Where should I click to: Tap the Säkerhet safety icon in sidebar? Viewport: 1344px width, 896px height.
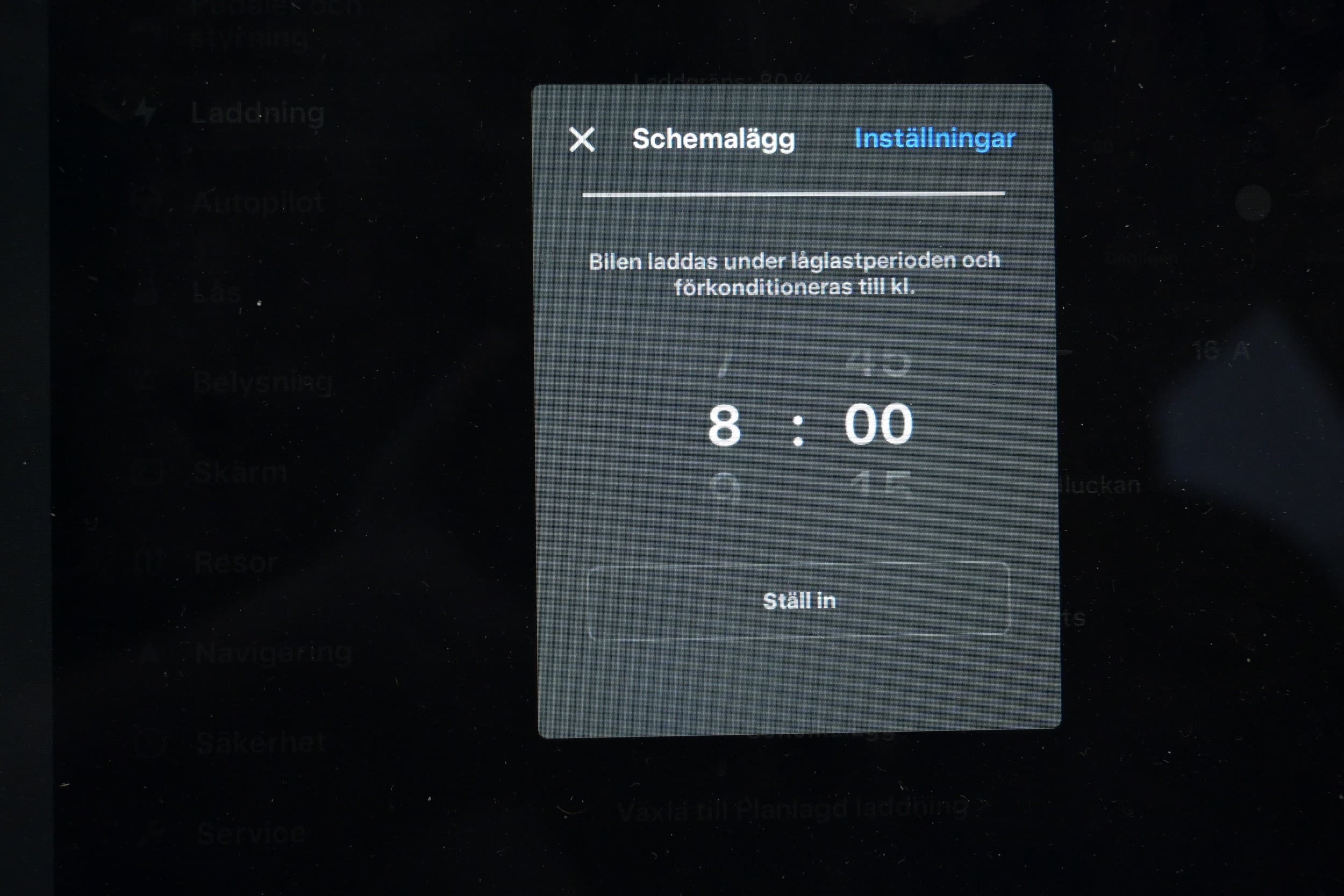[x=148, y=743]
